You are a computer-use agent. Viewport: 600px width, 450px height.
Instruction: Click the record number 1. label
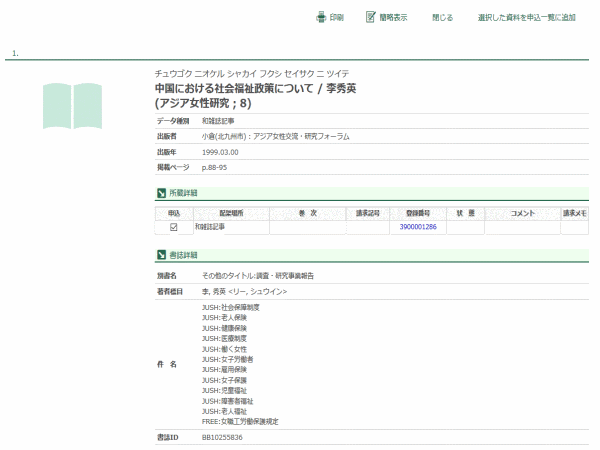(15, 54)
